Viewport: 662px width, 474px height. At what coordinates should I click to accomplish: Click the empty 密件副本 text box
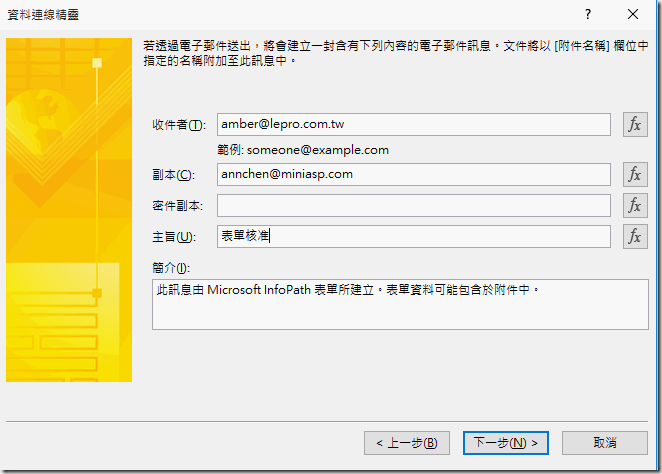(413, 205)
